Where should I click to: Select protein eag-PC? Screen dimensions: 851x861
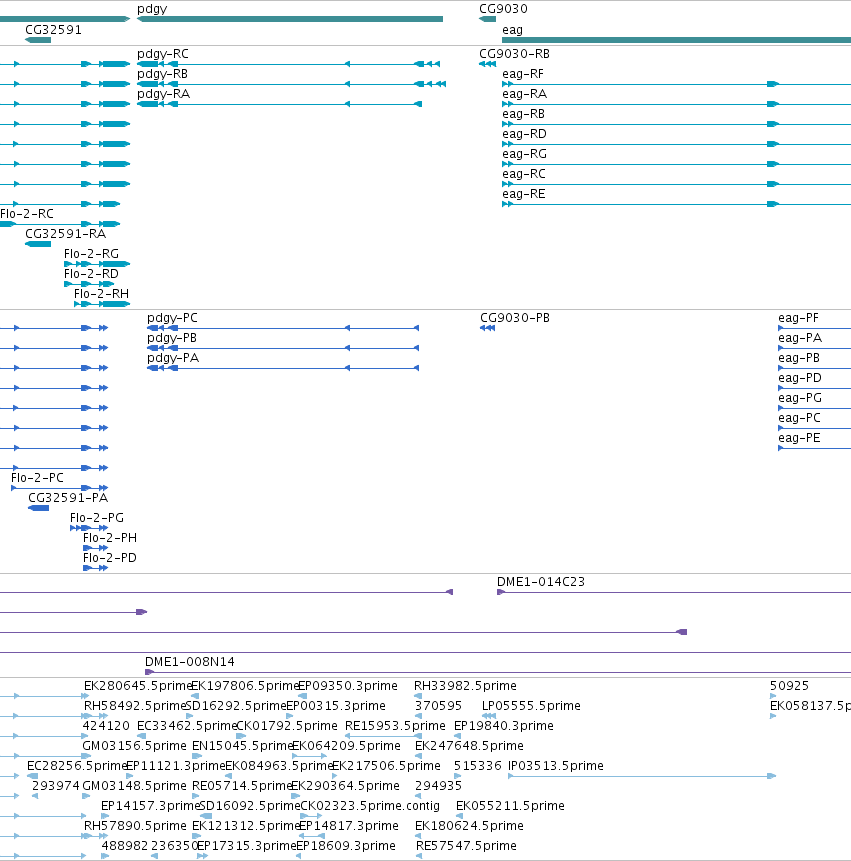(x=815, y=428)
